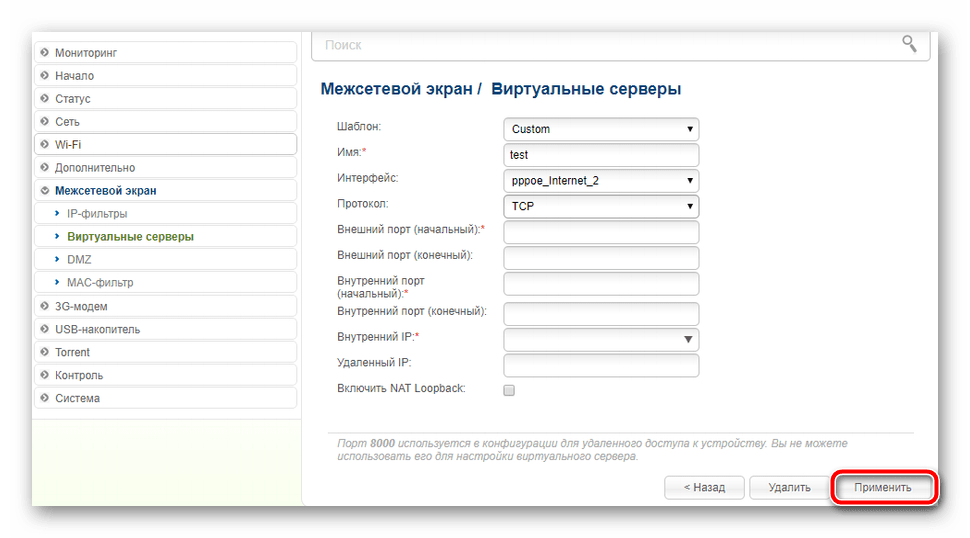Expand the Внутренний IP combo box arrow

point(688,340)
